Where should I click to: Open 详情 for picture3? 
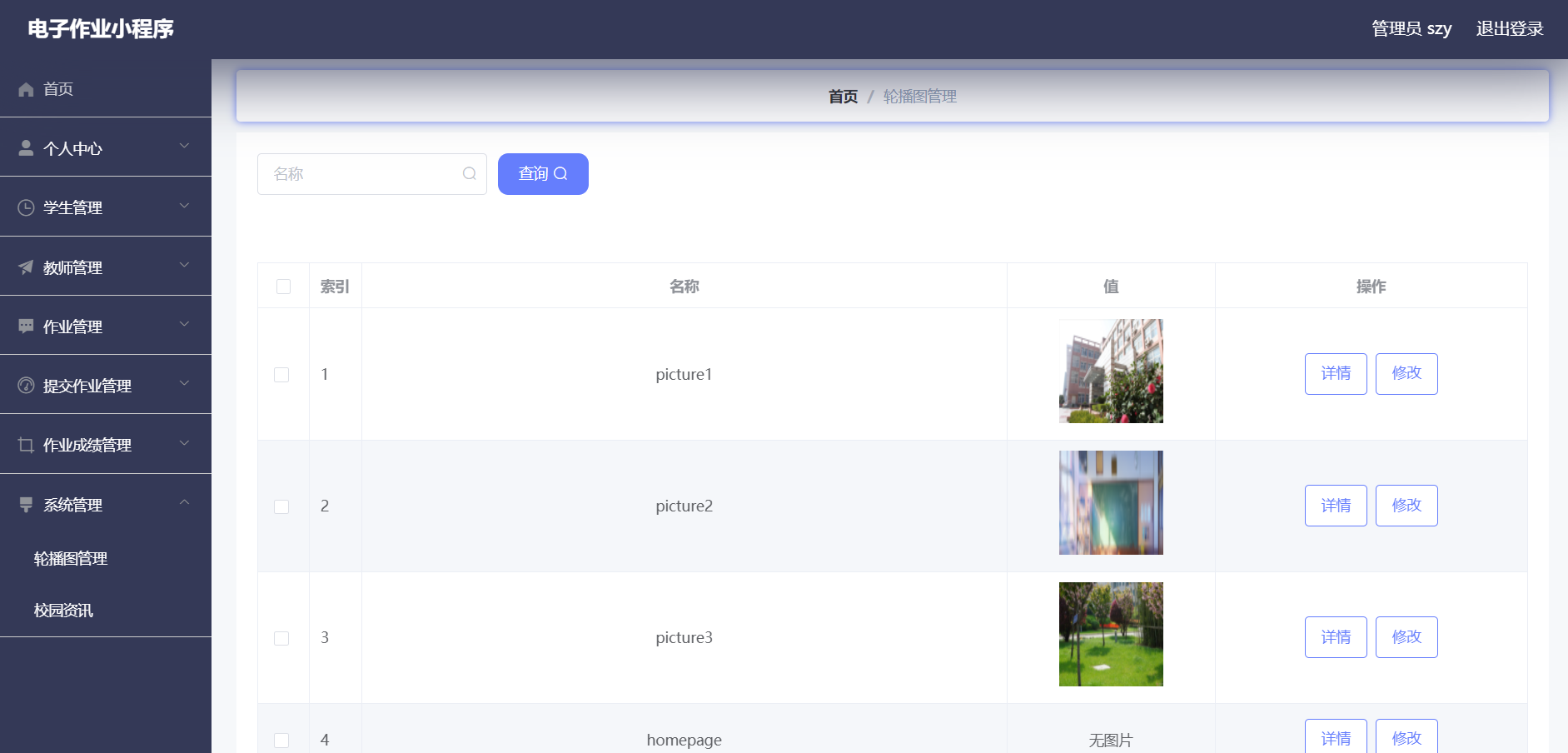(x=1336, y=637)
